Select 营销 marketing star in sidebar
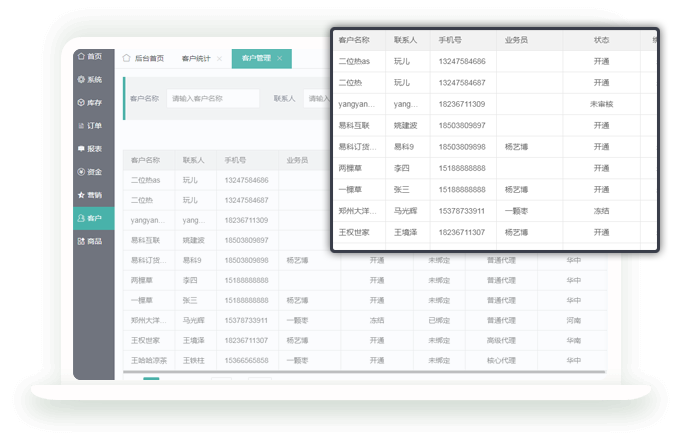 [91, 195]
